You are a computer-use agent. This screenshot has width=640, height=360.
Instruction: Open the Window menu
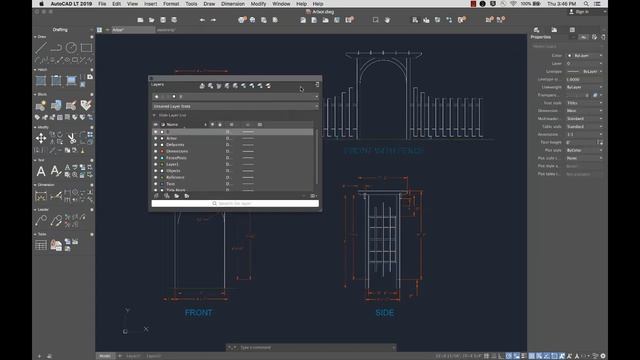(281, 4)
